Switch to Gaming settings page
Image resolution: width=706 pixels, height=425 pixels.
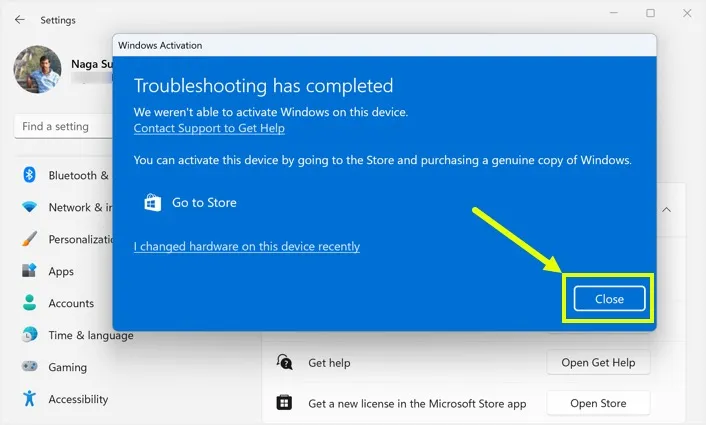(x=68, y=367)
